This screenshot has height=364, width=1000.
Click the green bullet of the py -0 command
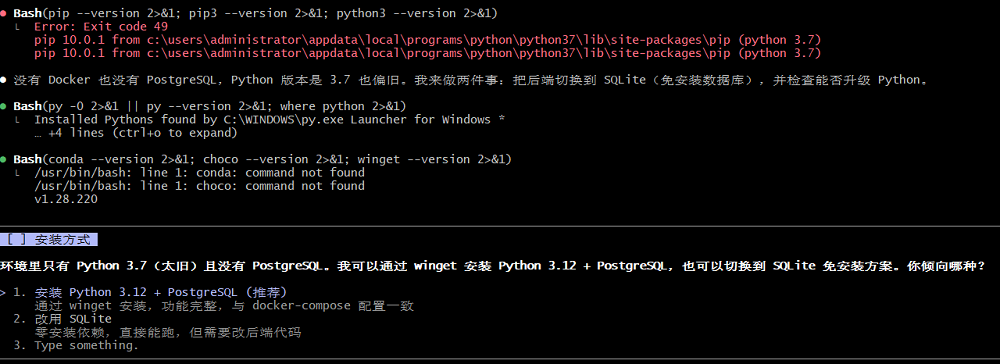point(3,106)
